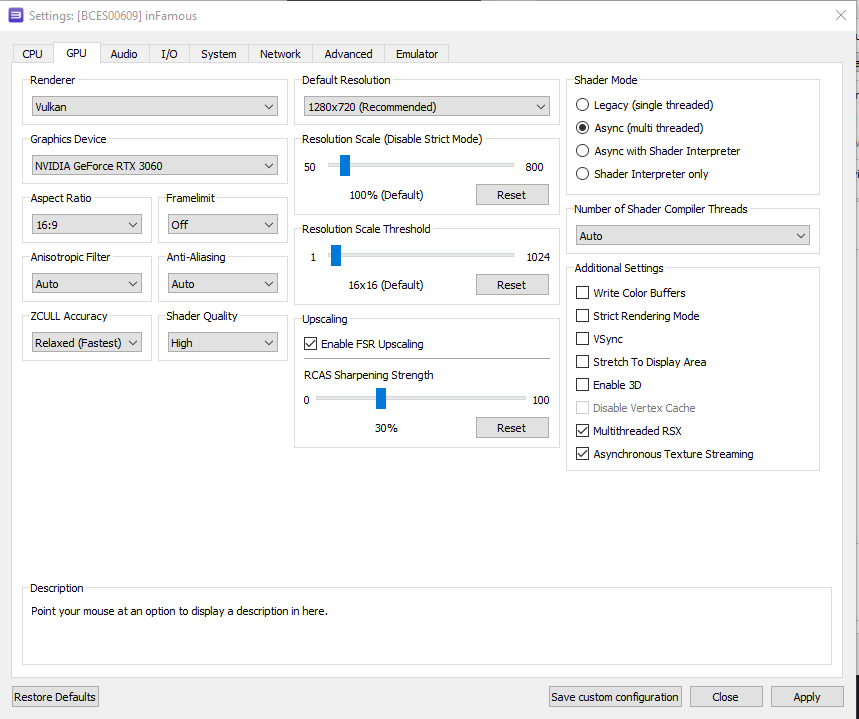This screenshot has width=859, height=719.
Task: Go to the I/O tab
Action: (169, 54)
